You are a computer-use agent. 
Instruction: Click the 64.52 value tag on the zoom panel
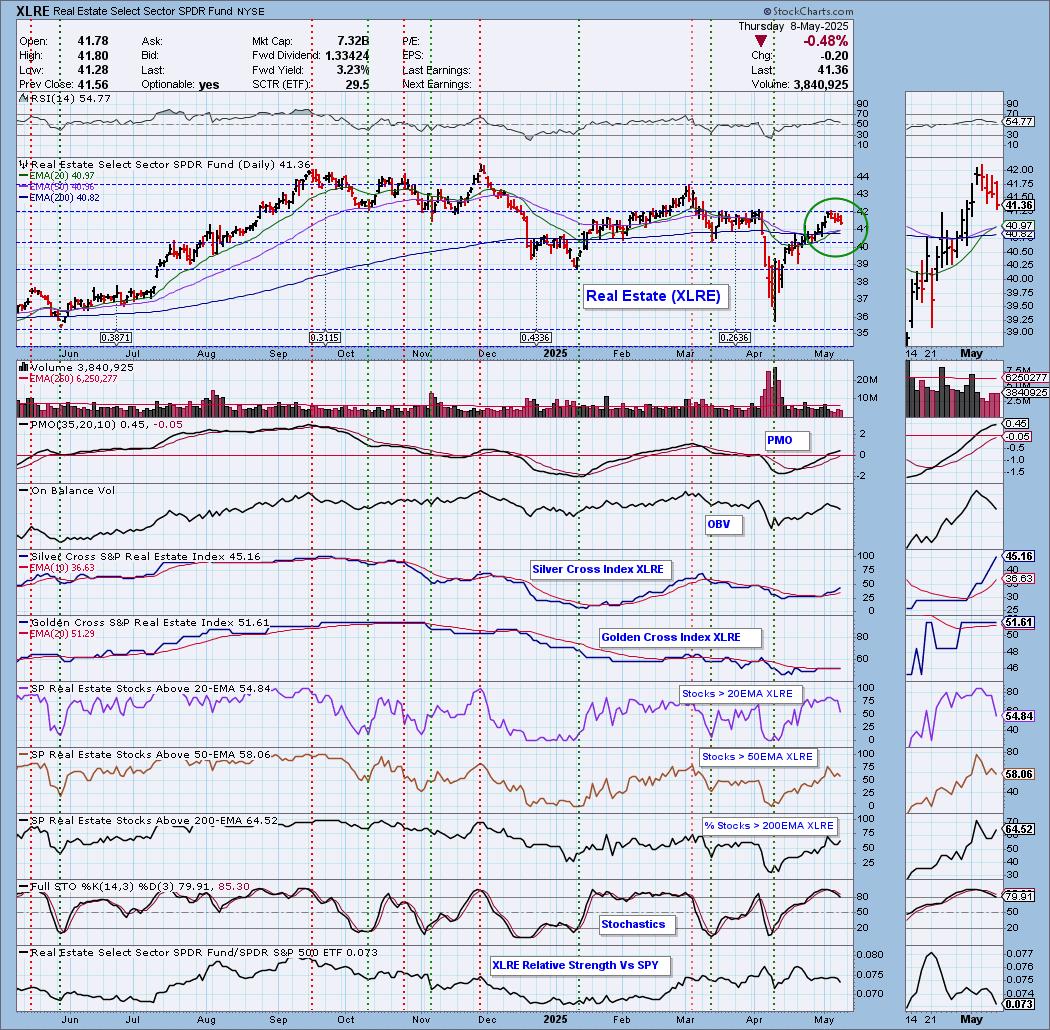point(1018,830)
